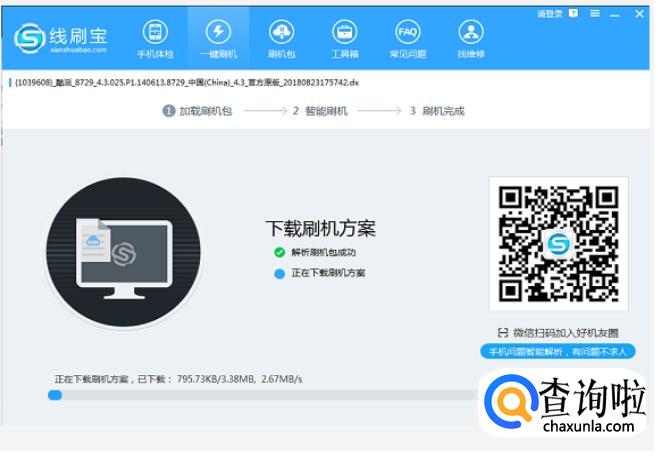Viewport: 658px width, 457px height.
Task: Click step 2 智能刷机
Action: (x=320, y=111)
